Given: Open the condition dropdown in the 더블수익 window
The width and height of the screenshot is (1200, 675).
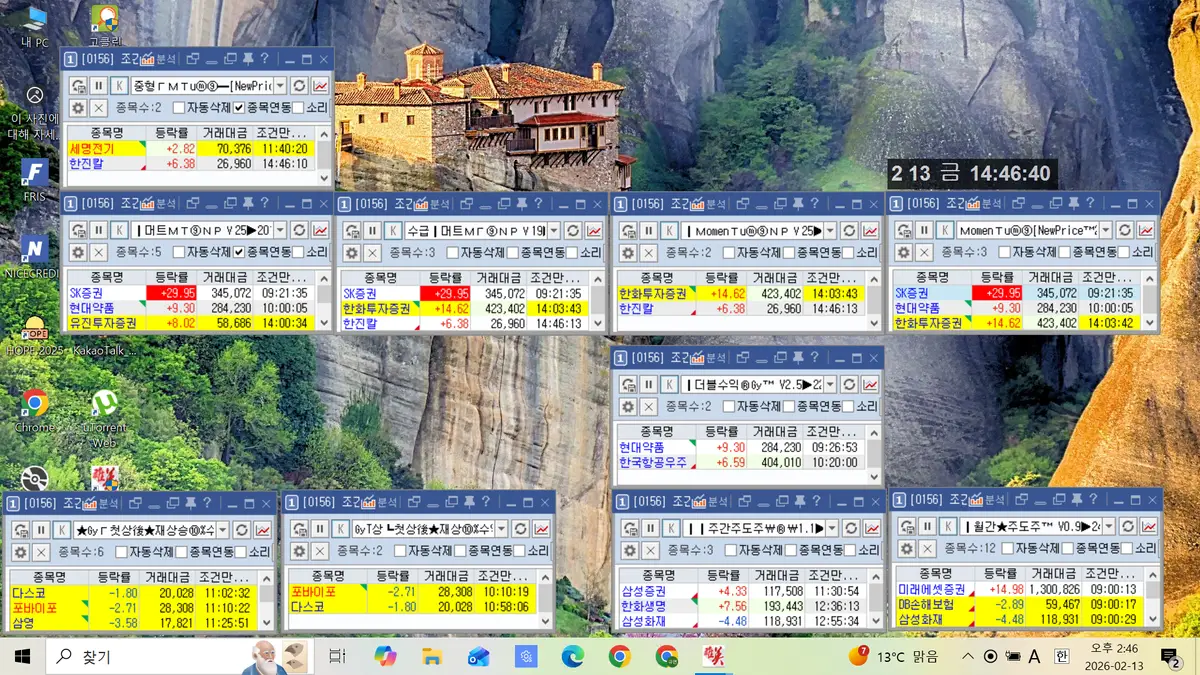Looking at the screenshot, I should pyautogui.click(x=828, y=384).
